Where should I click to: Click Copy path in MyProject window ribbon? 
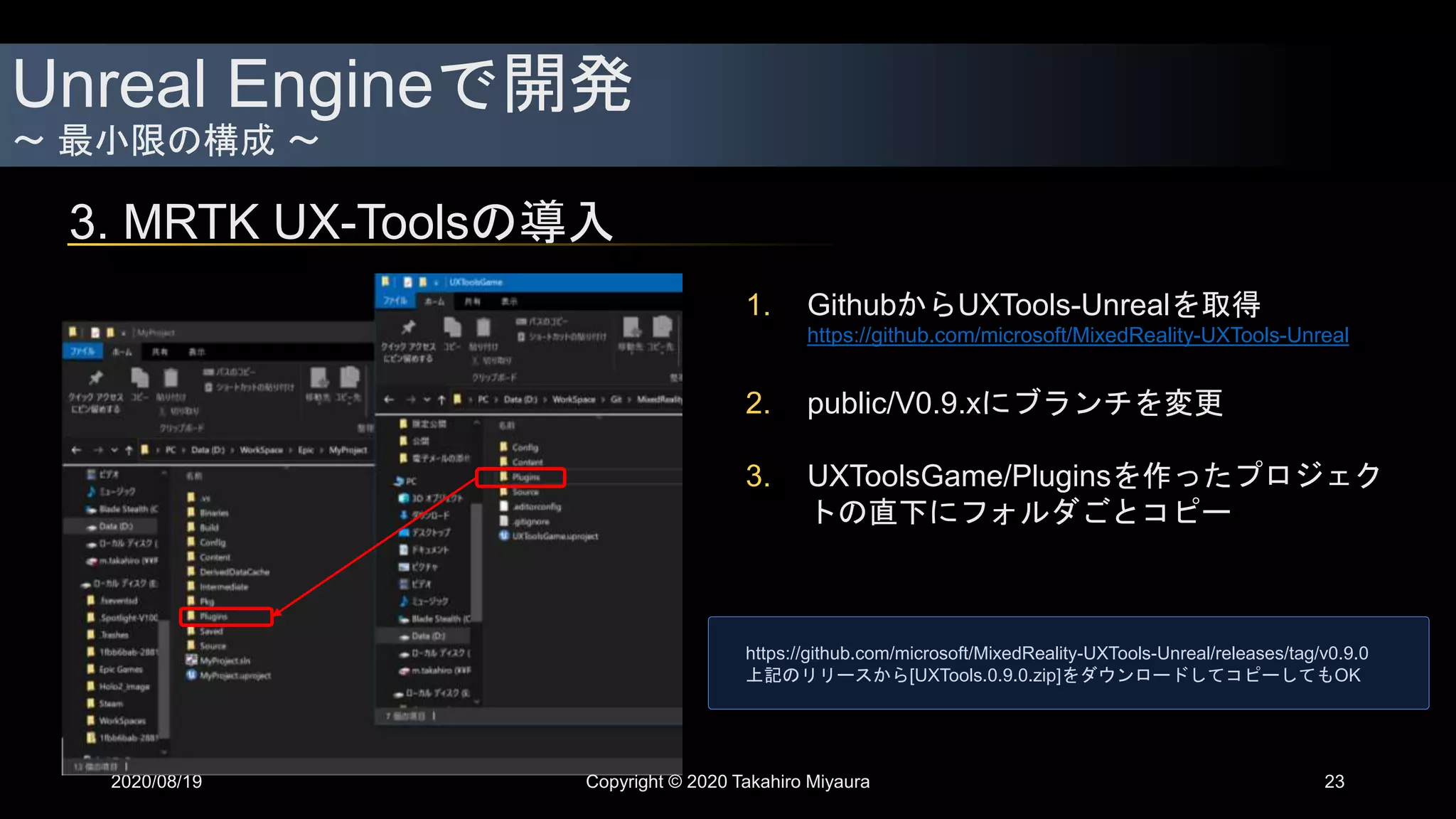[229, 372]
